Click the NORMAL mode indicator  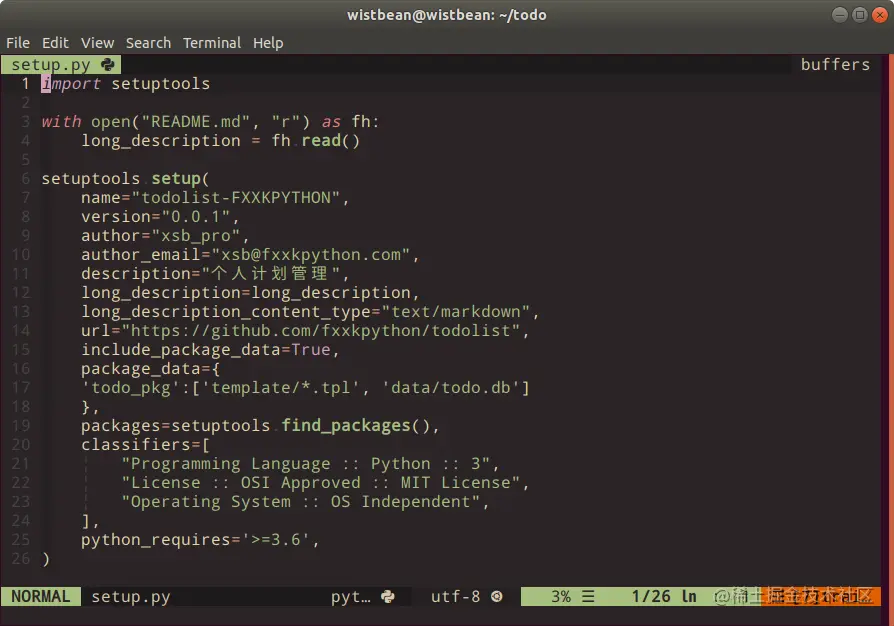[40, 596]
